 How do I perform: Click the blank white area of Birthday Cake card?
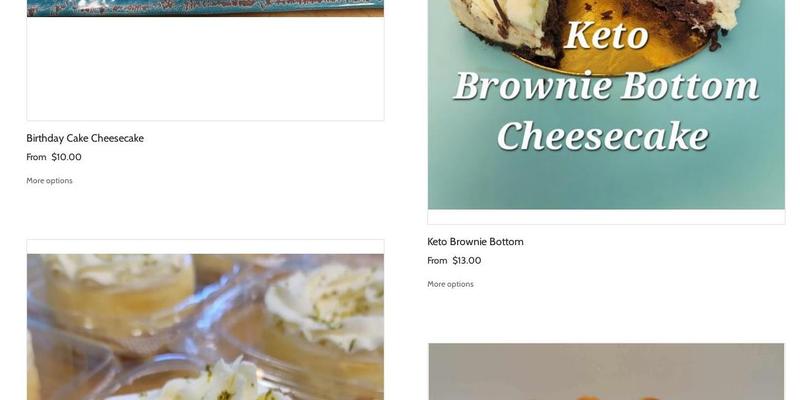point(205,69)
